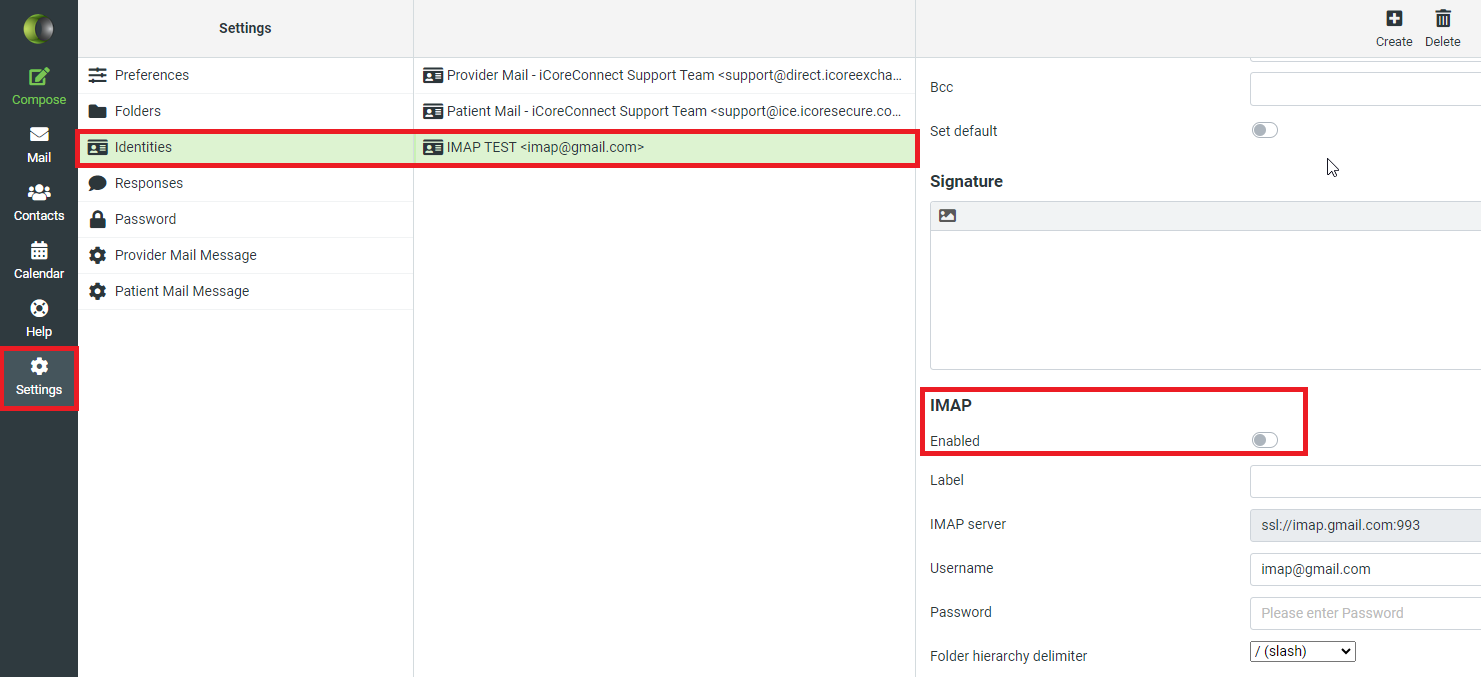Toggle the Set default switch

click(1265, 129)
